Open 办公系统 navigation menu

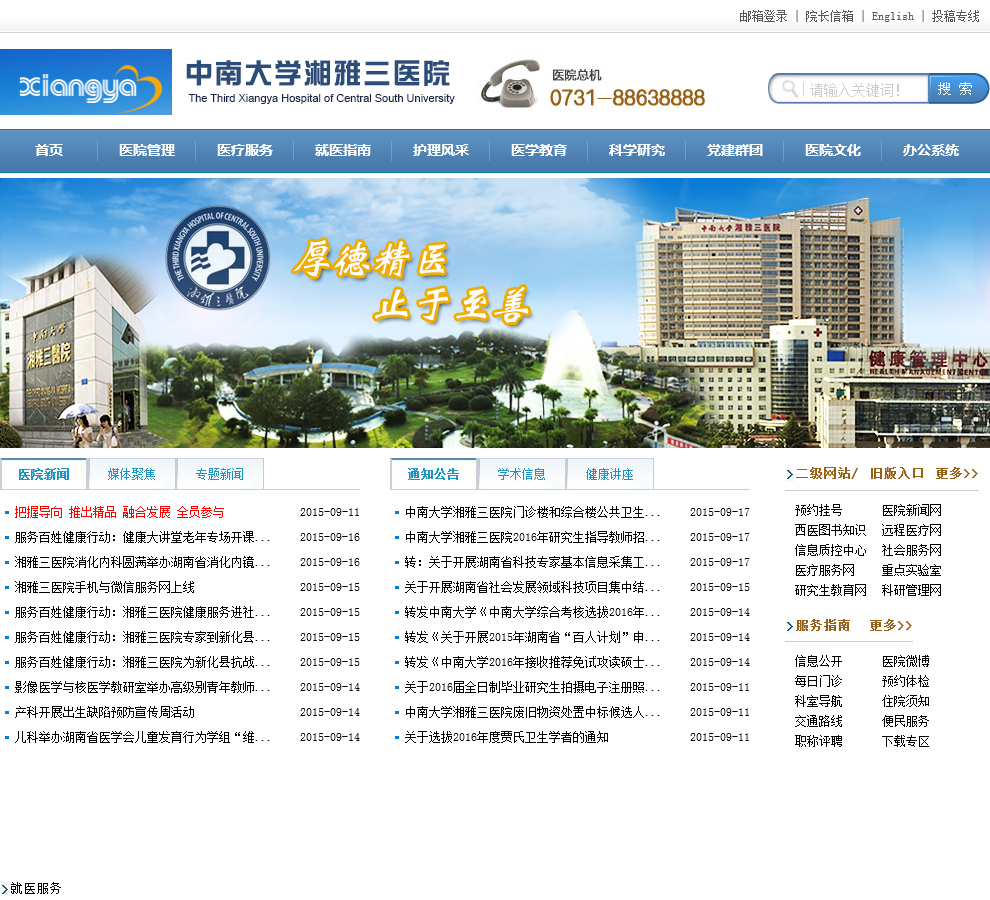coord(931,150)
